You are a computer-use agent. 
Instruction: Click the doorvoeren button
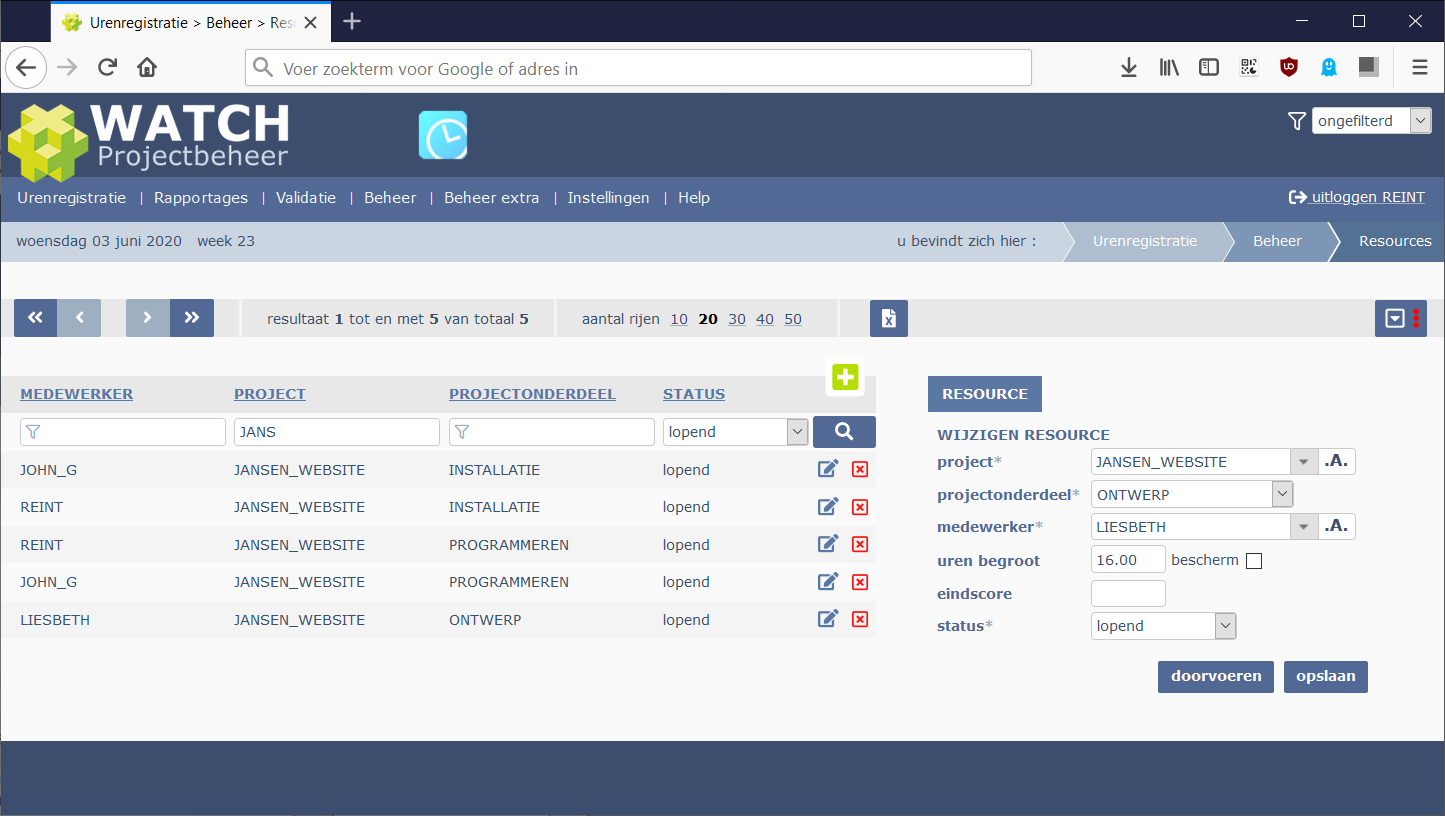pos(1216,676)
